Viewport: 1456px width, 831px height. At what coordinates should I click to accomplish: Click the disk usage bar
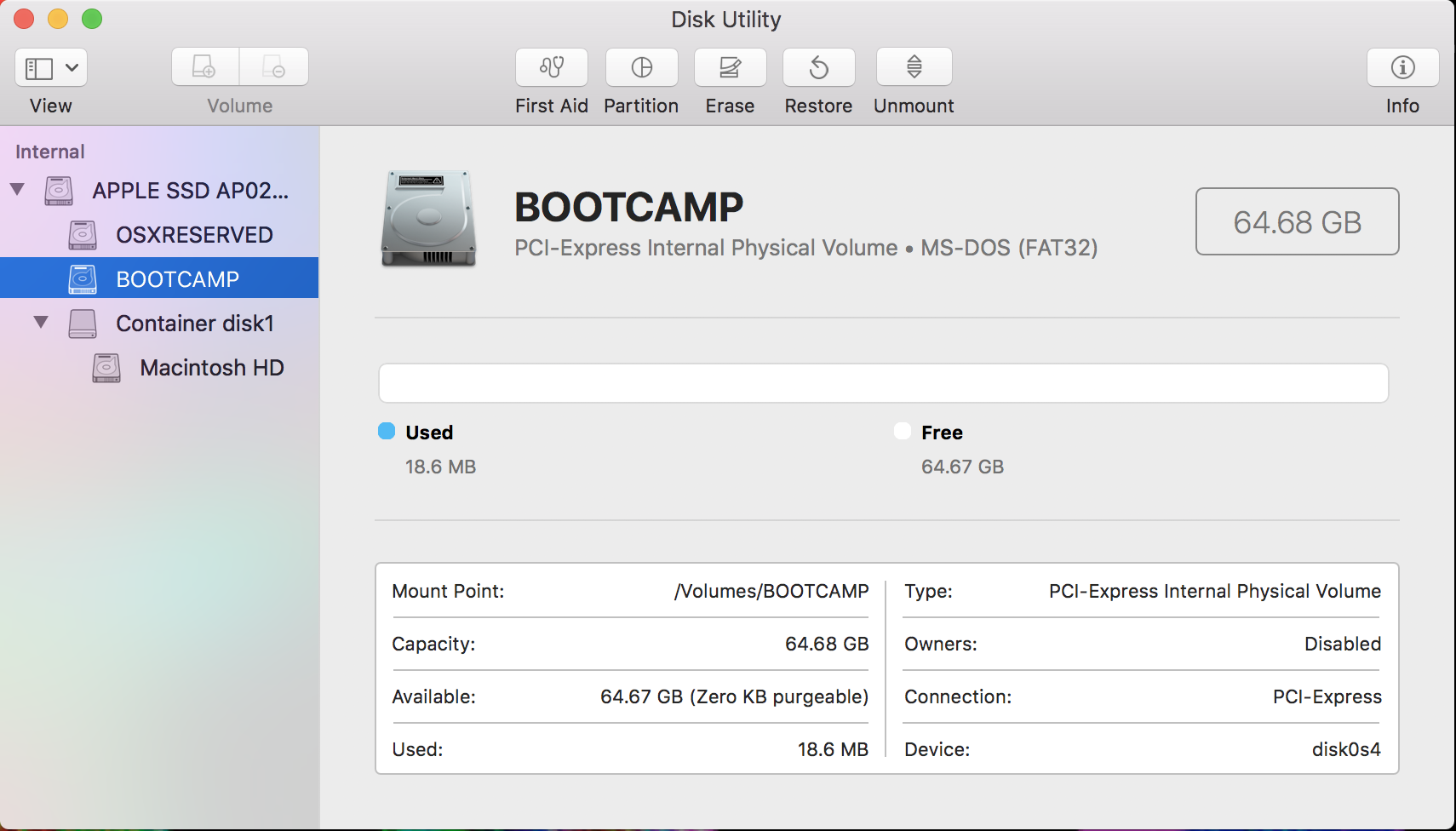[884, 383]
